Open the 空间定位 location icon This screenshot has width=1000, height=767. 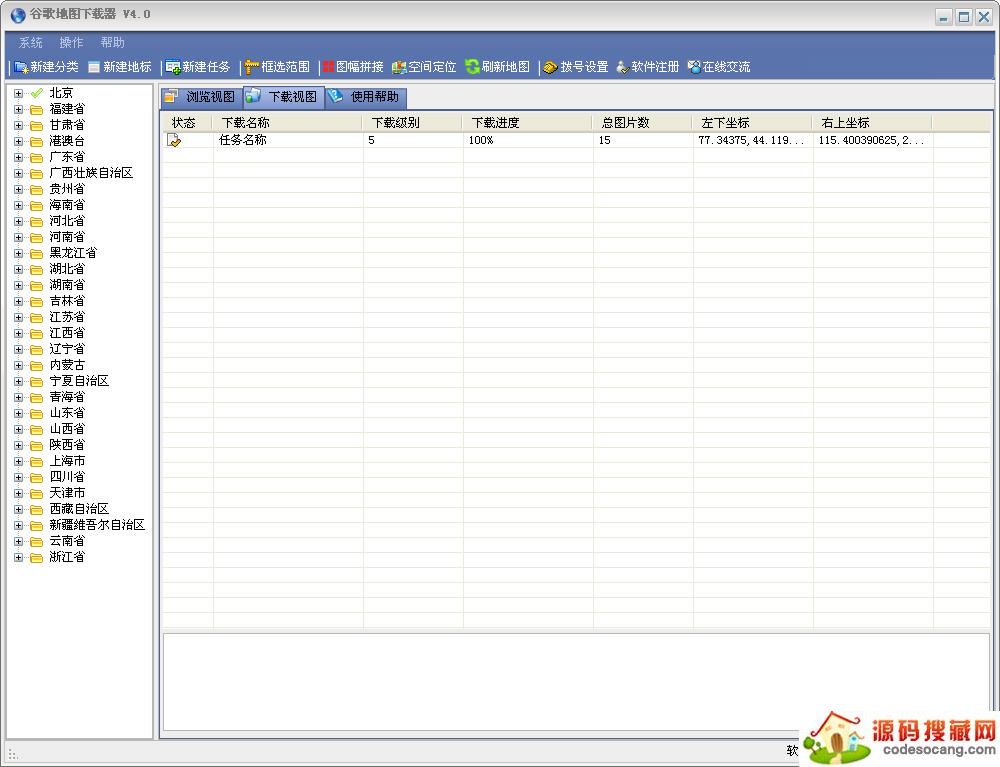pos(399,67)
